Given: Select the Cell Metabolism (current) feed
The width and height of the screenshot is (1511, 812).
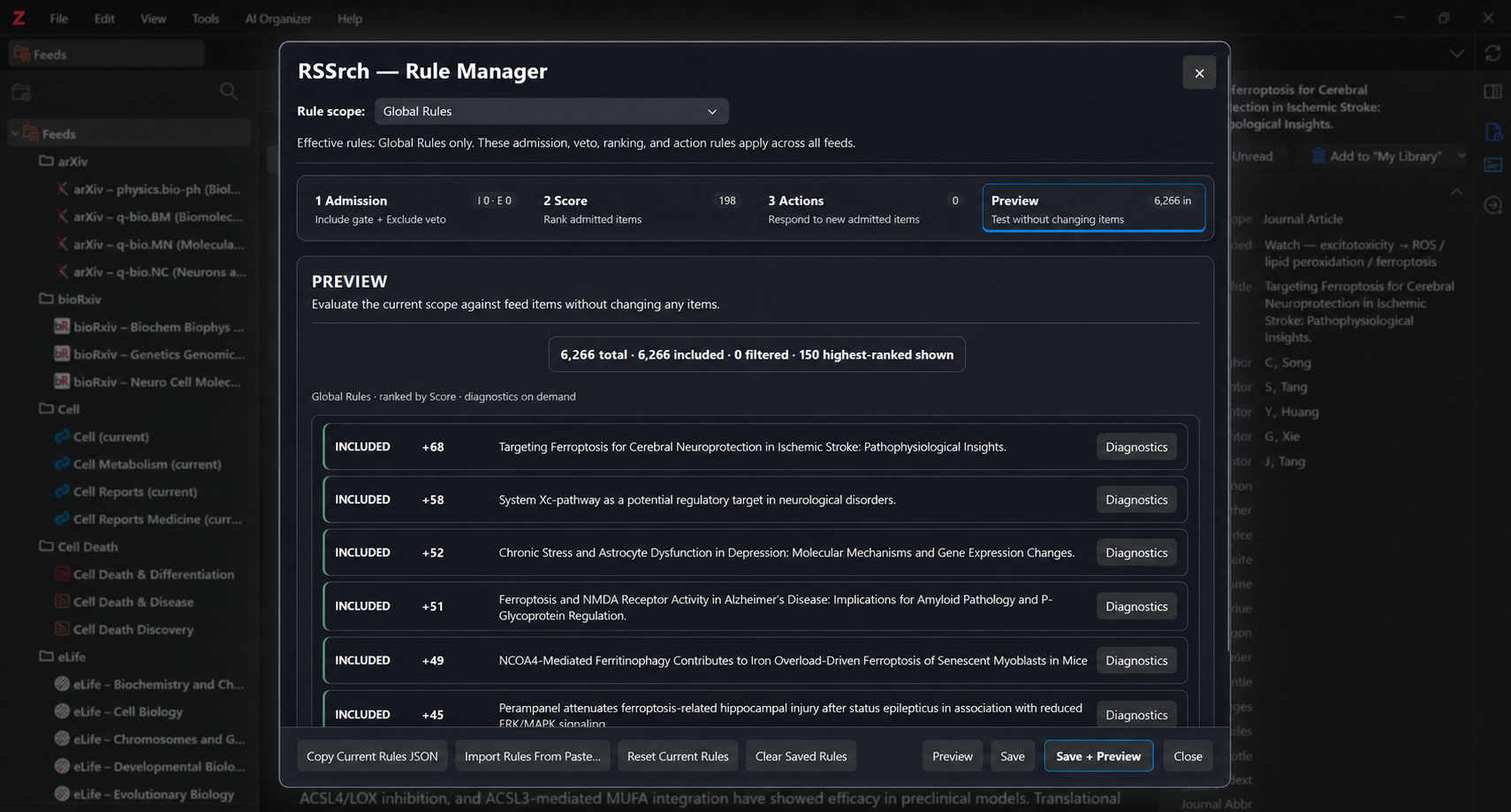Looking at the screenshot, I should click(x=147, y=465).
